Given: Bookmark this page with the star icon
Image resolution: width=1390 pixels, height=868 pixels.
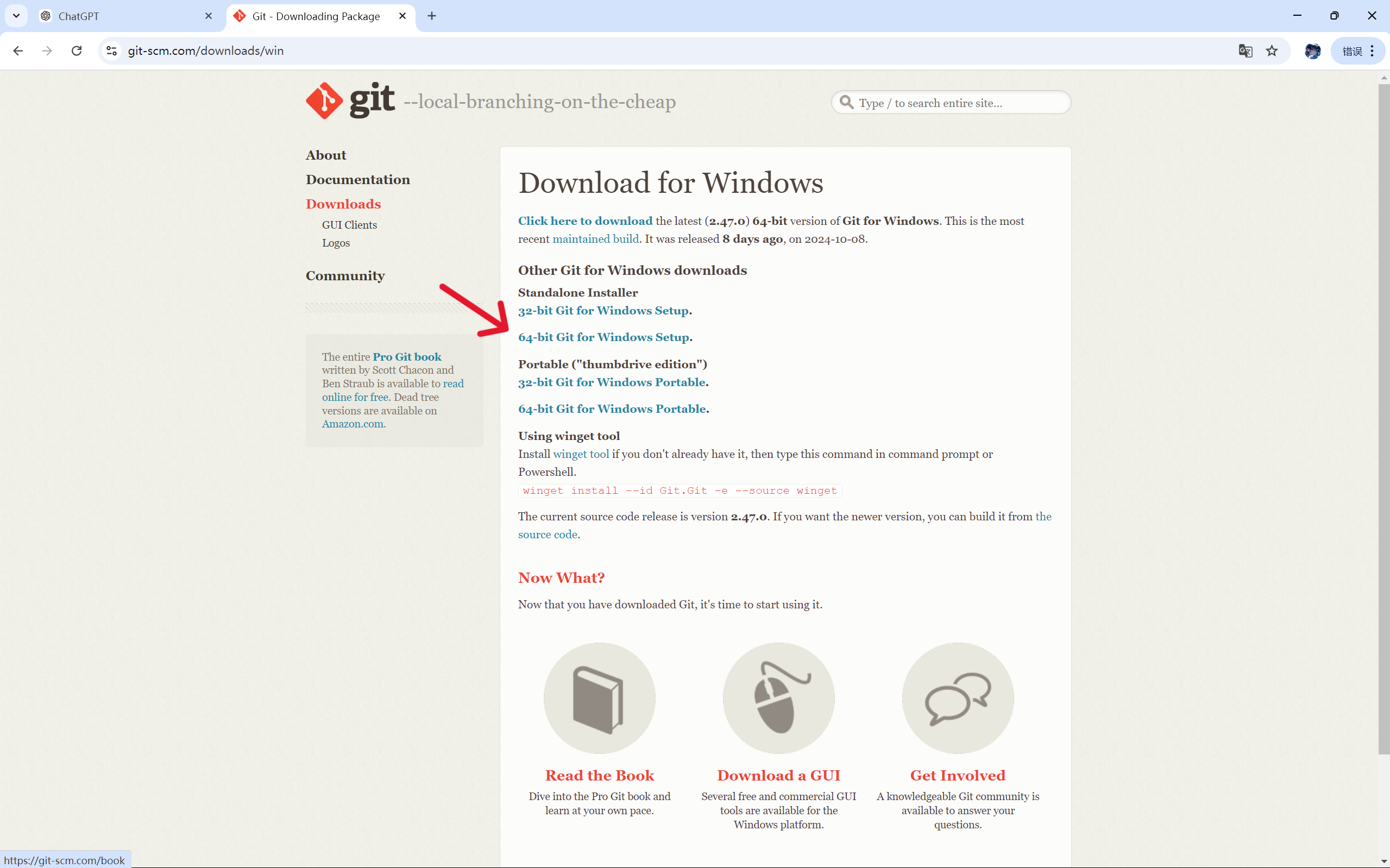Looking at the screenshot, I should [x=1272, y=51].
